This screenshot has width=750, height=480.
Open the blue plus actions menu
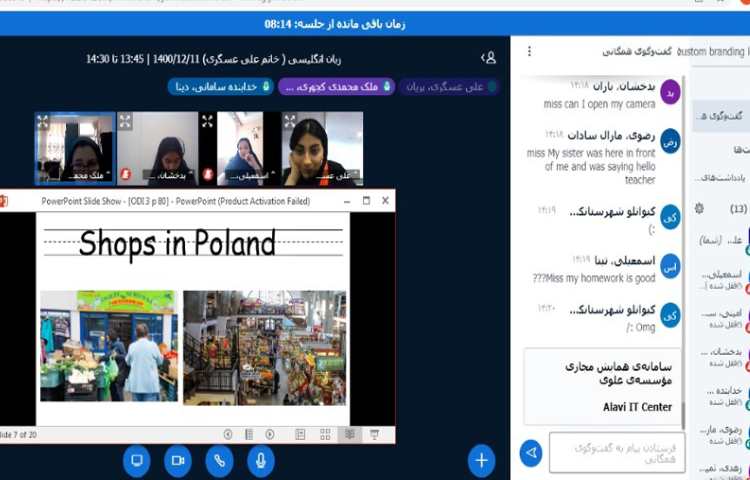481,460
